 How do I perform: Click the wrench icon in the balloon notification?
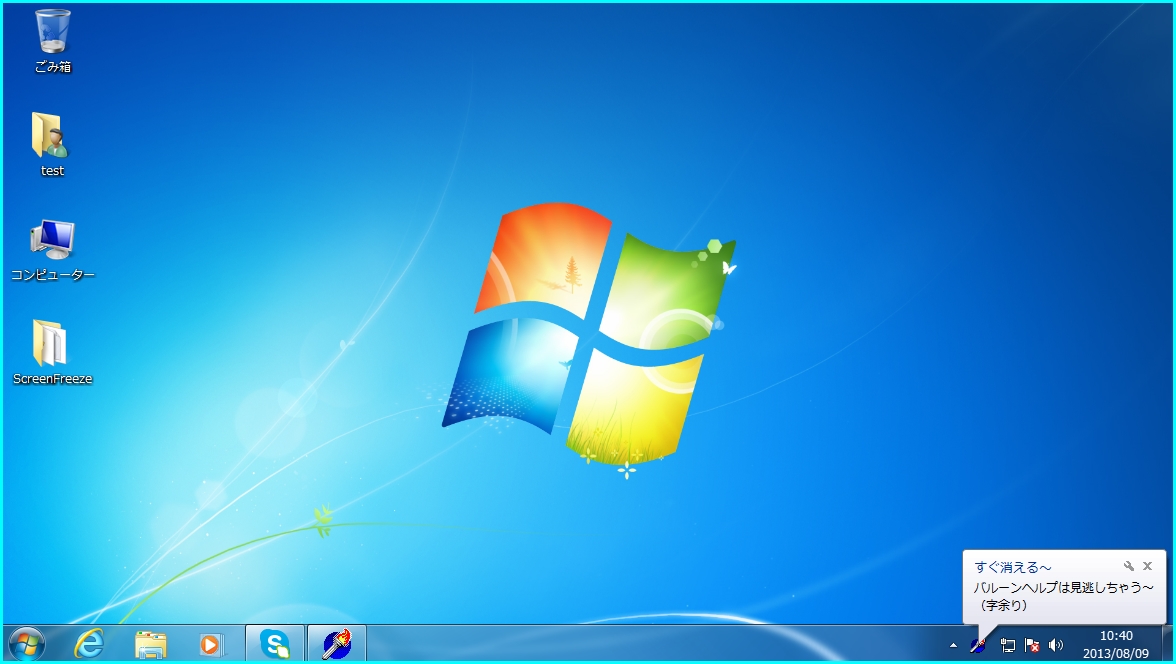(1129, 565)
